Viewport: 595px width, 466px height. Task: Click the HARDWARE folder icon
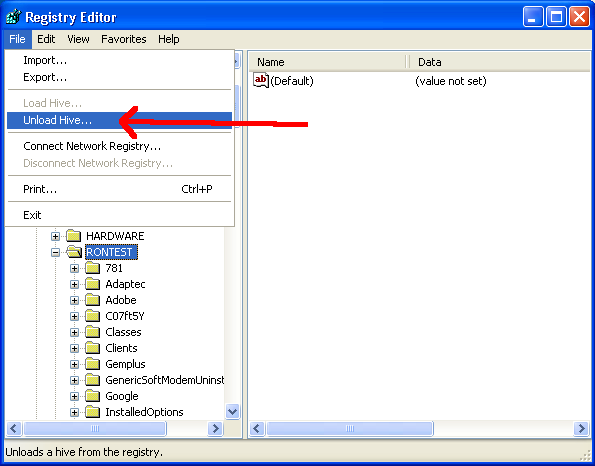point(74,236)
